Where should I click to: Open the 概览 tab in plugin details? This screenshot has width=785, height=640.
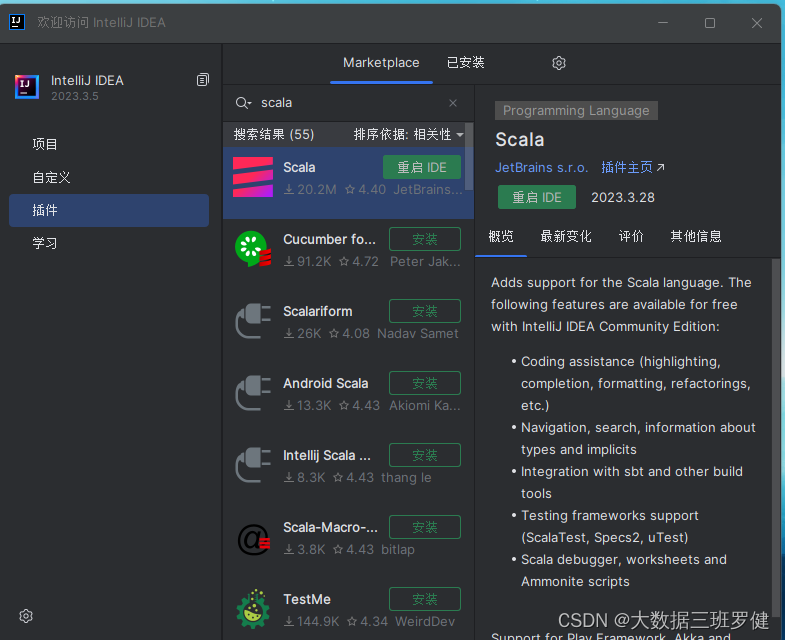[501, 236]
